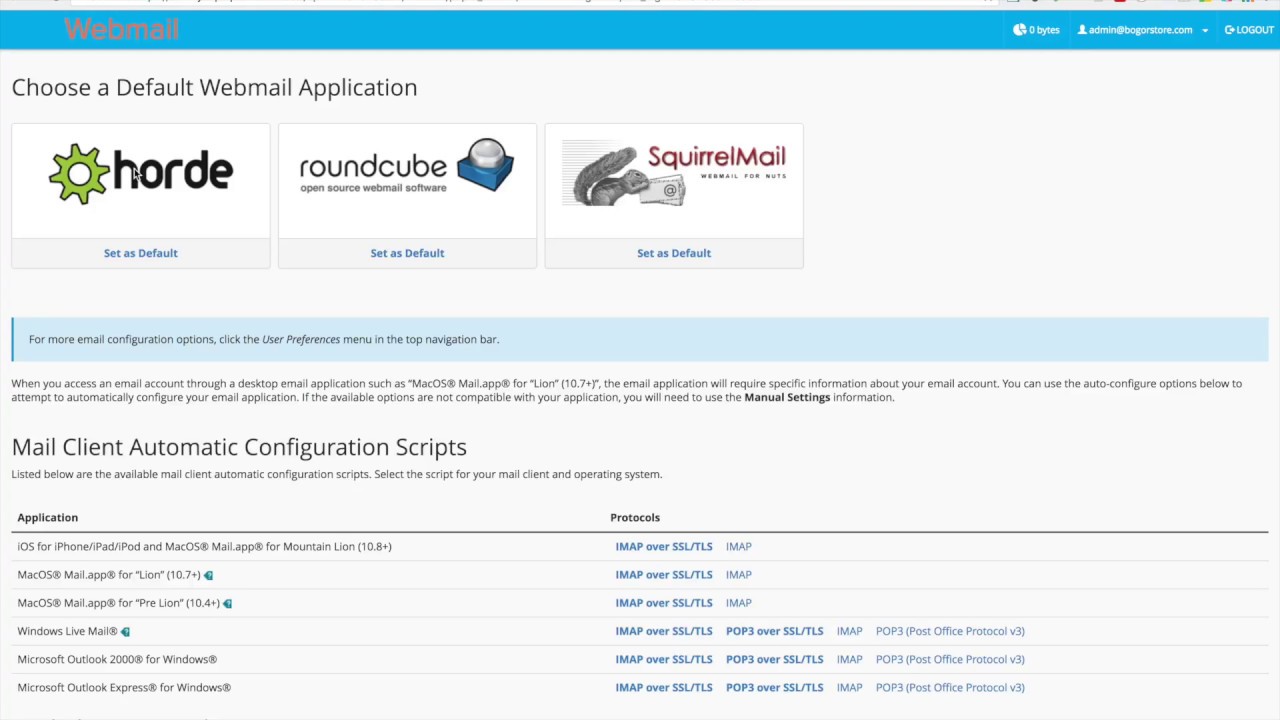Open plain IMAP script for Outlook Express
Viewport: 1280px width, 720px height.
pyautogui.click(x=850, y=687)
